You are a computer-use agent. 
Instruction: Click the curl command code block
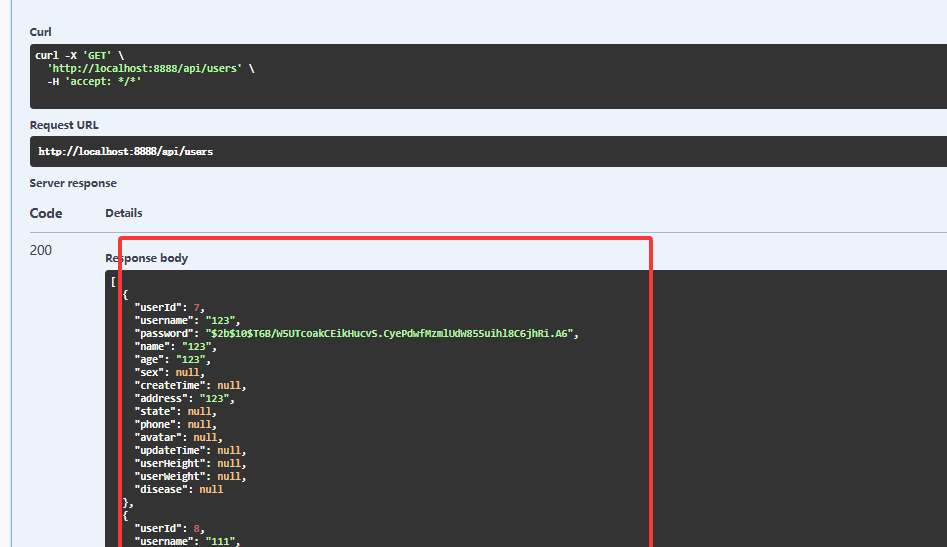point(488,76)
